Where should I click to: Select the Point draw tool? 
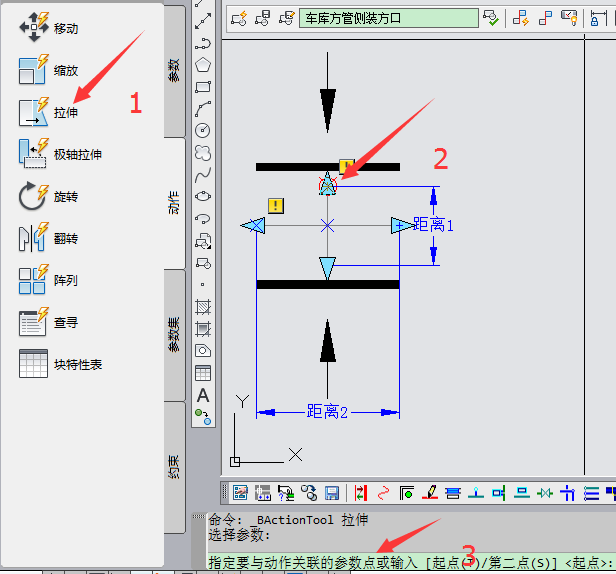point(203,284)
